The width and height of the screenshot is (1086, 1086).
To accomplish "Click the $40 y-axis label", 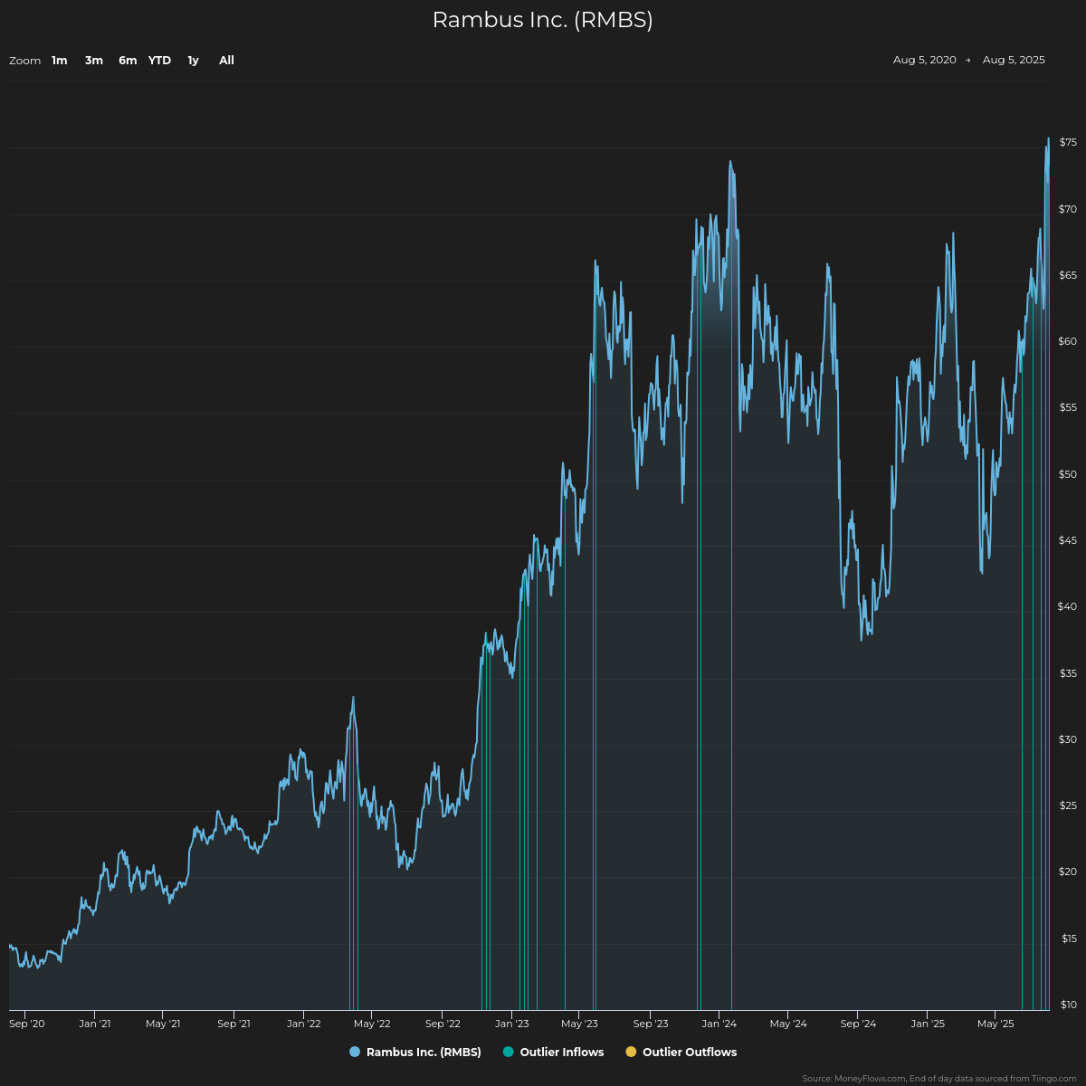I will 1068,607.
